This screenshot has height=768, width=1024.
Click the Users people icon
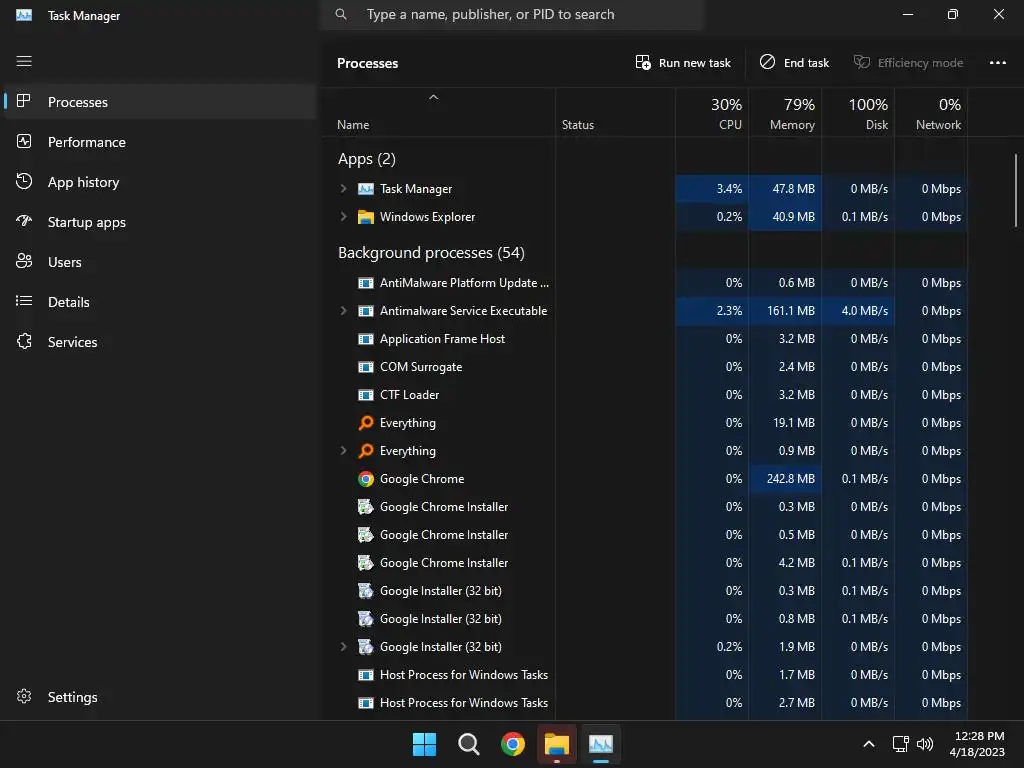[24, 261]
